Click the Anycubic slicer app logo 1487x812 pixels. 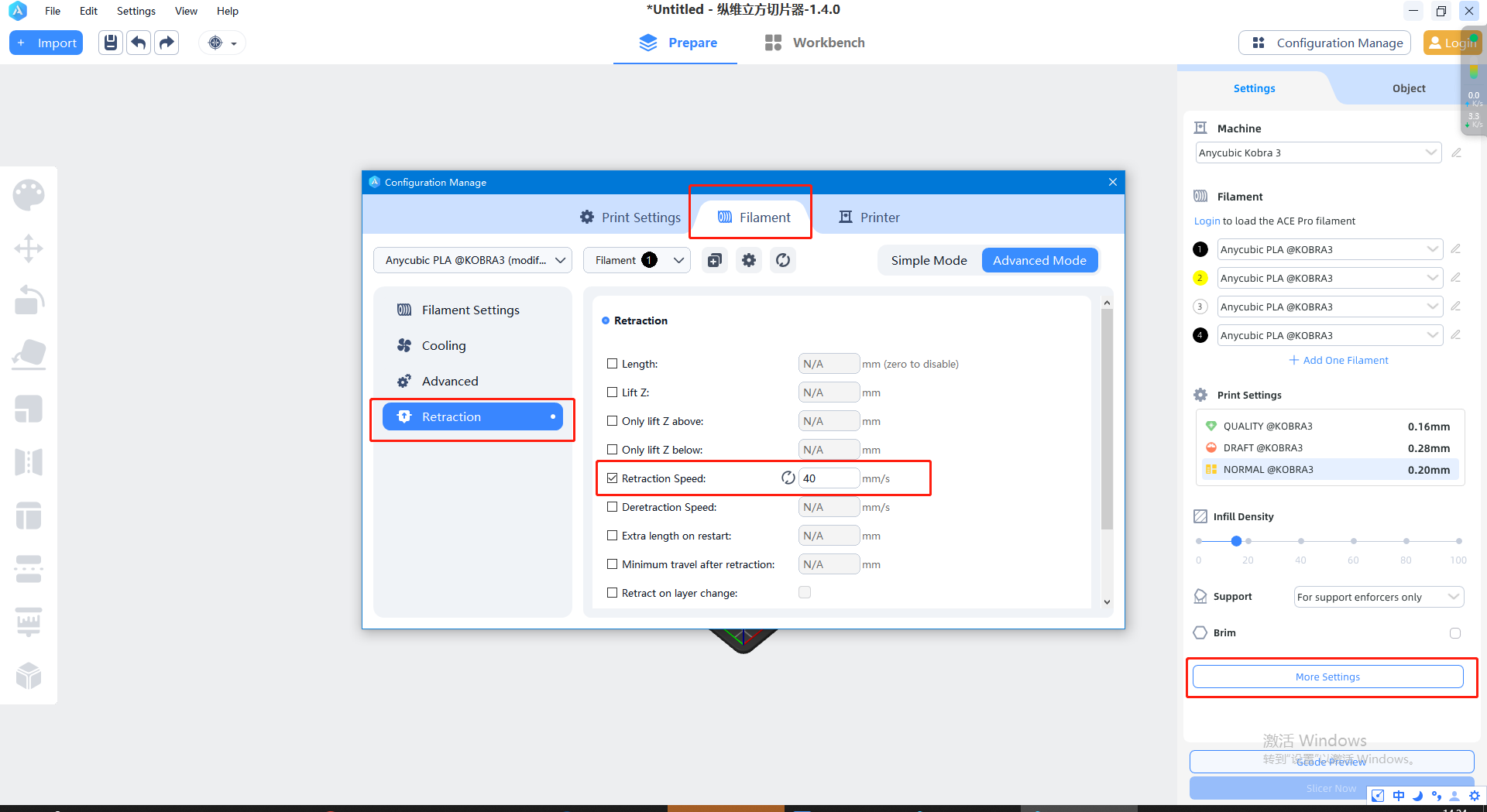(17, 11)
